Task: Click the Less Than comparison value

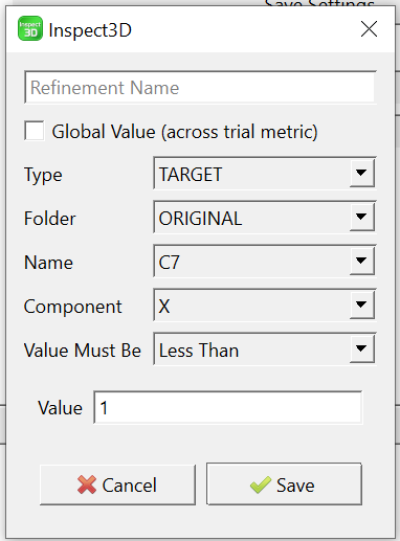Action: tap(199, 351)
